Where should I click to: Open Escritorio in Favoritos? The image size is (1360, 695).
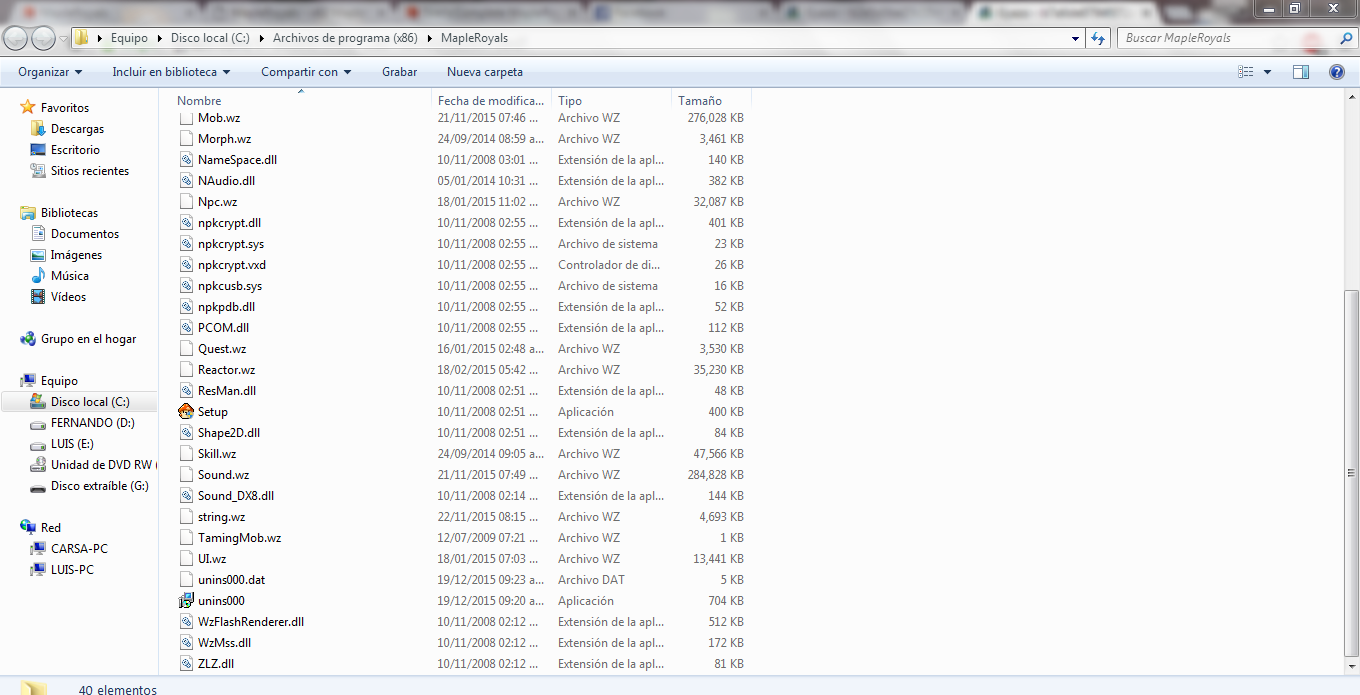pos(75,150)
